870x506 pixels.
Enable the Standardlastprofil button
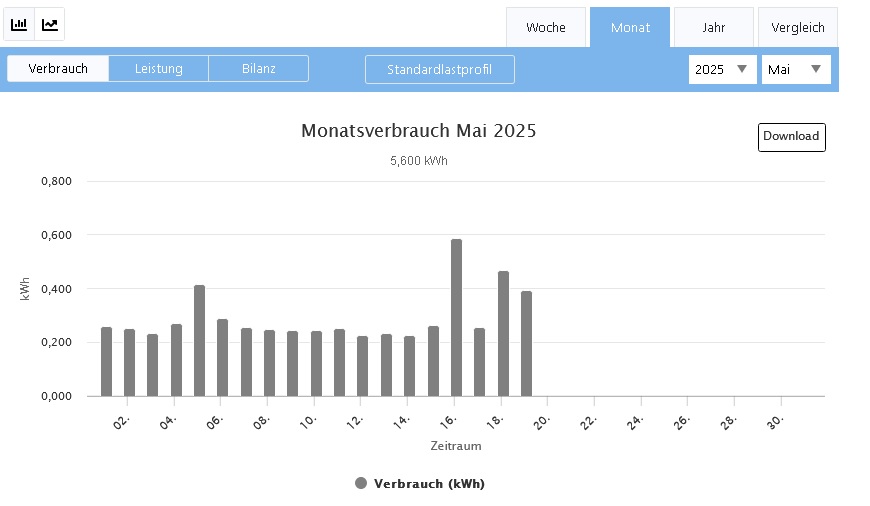(x=440, y=69)
